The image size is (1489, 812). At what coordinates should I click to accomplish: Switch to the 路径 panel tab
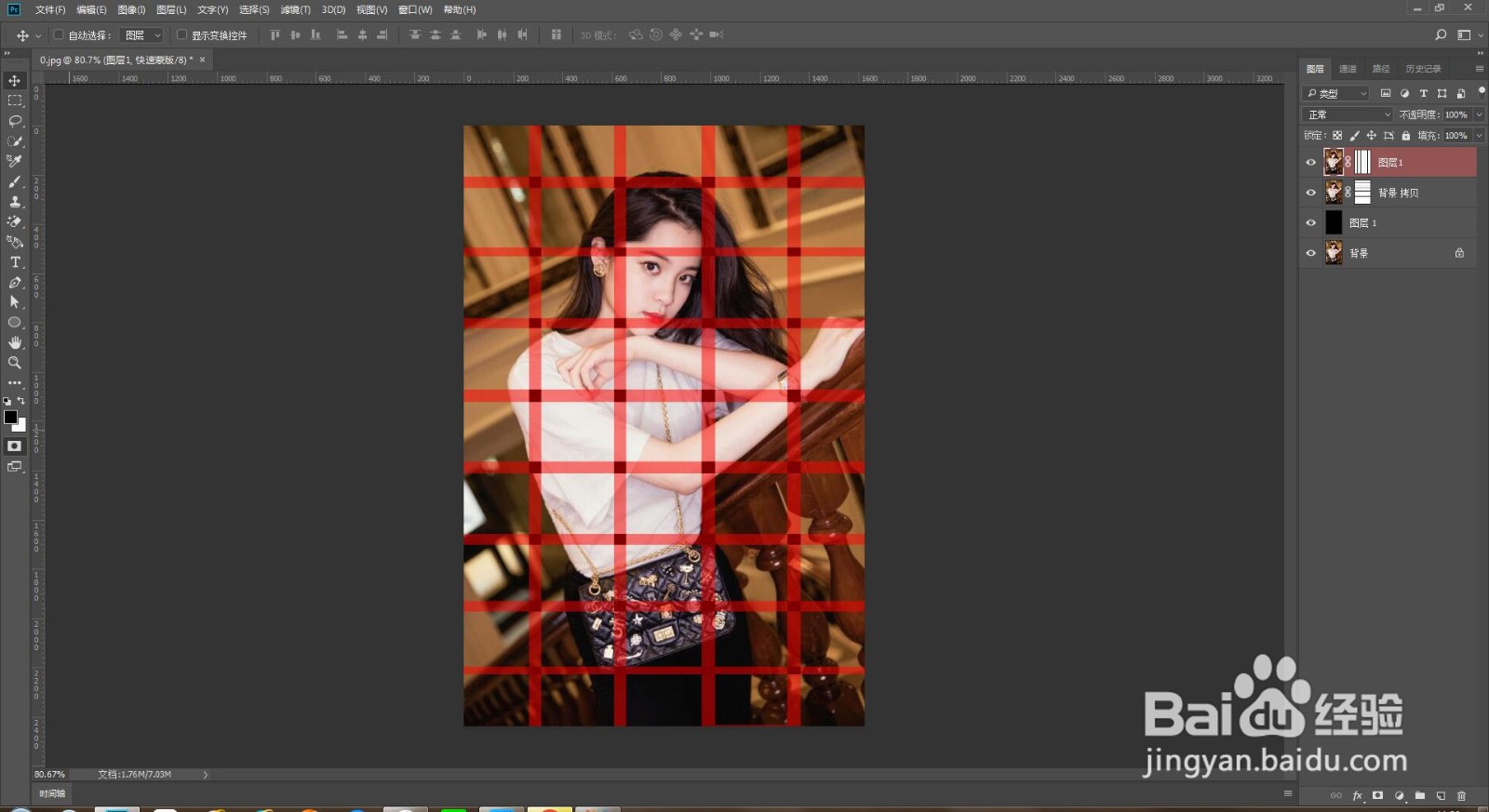point(1381,69)
